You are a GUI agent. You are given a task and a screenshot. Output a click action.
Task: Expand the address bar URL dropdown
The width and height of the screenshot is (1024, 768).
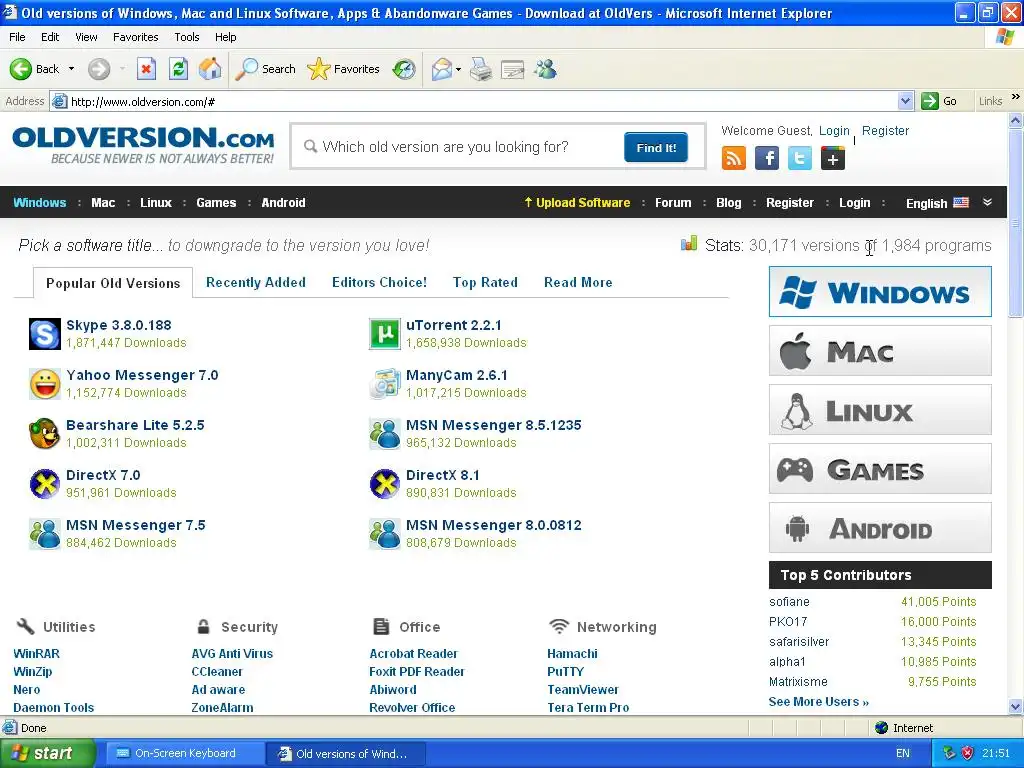[x=905, y=101]
